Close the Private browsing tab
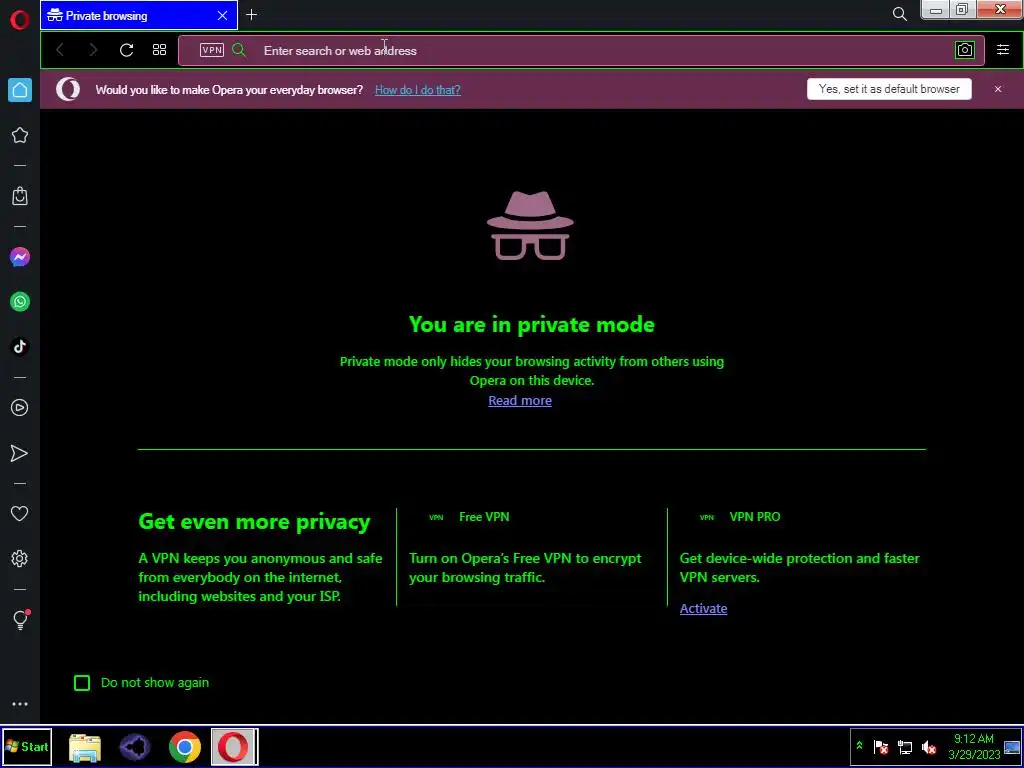The width and height of the screenshot is (1024, 768). [x=223, y=16]
